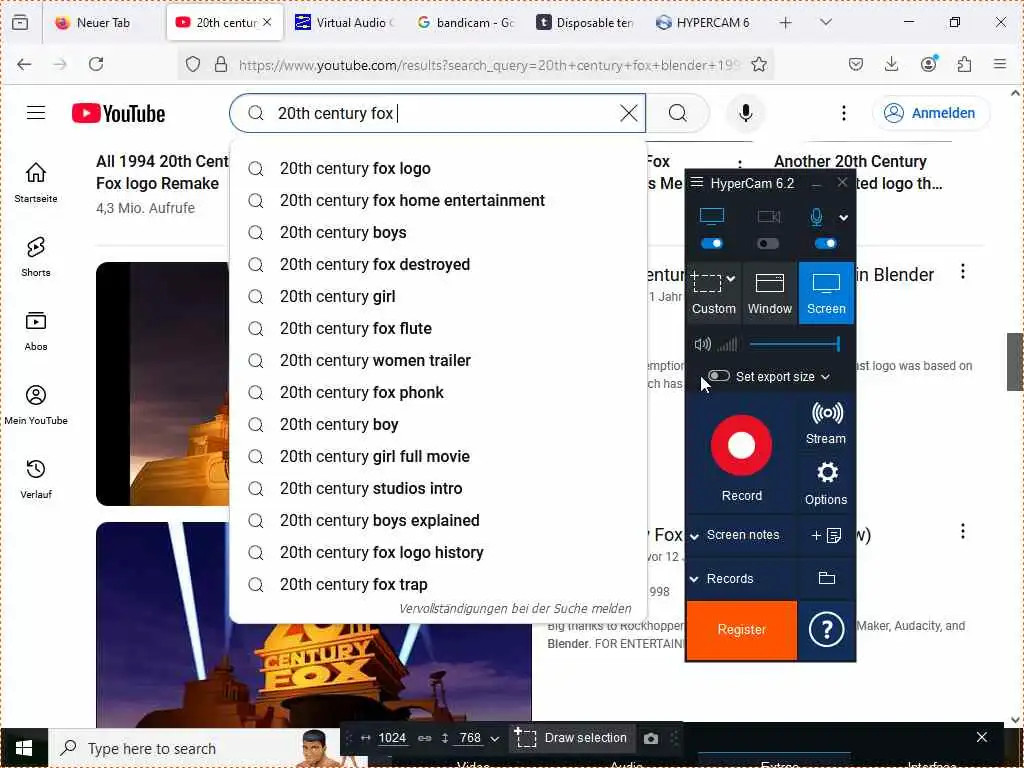The width and height of the screenshot is (1024, 768).
Task: Switch to the Neuer Tab tab
Action: 103,22
